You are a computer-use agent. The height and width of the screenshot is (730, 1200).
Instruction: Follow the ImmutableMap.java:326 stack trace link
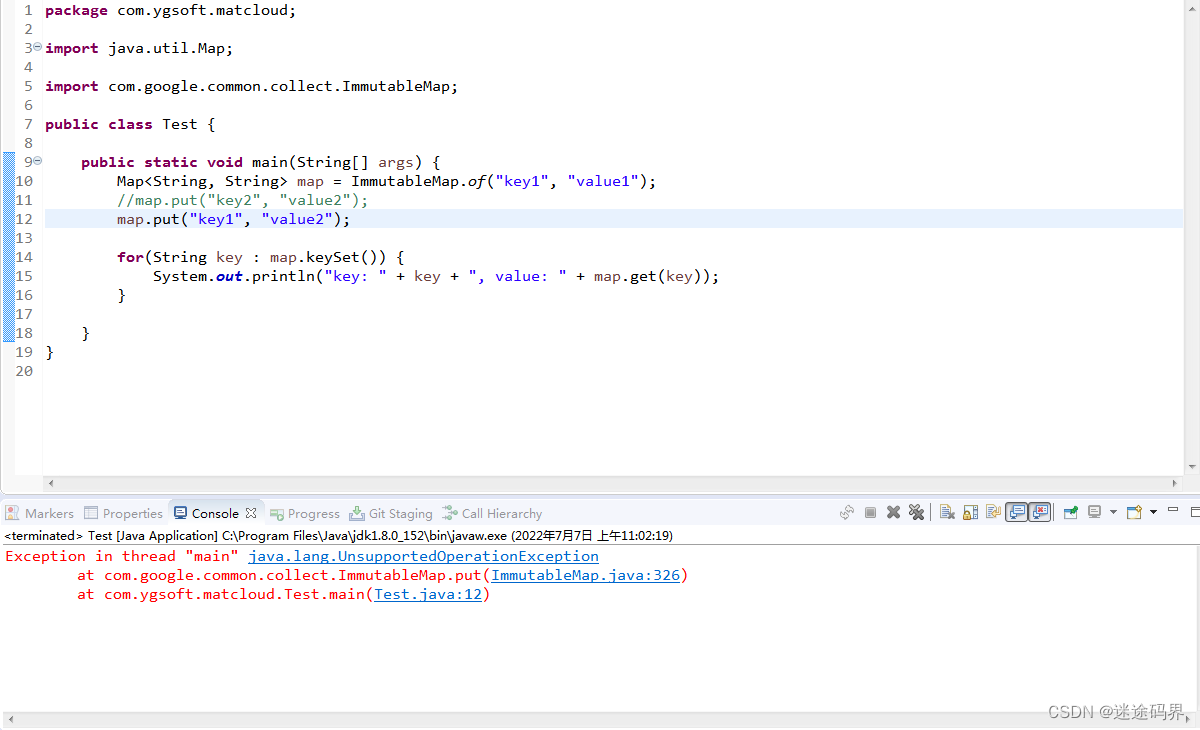pos(586,575)
